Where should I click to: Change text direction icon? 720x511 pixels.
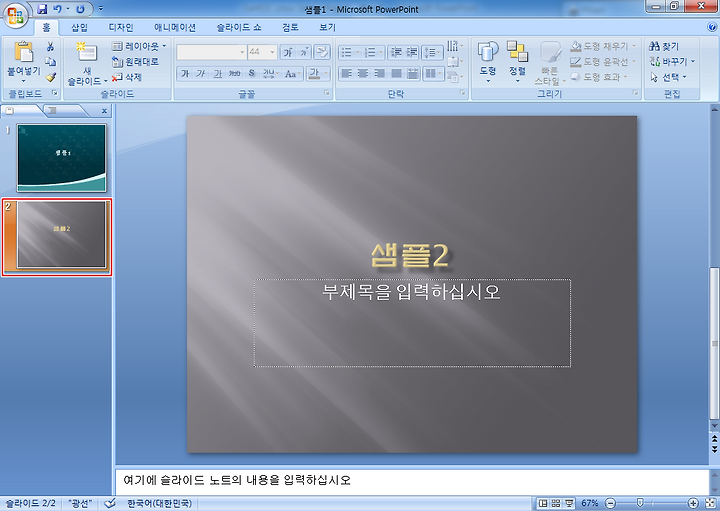tap(454, 45)
